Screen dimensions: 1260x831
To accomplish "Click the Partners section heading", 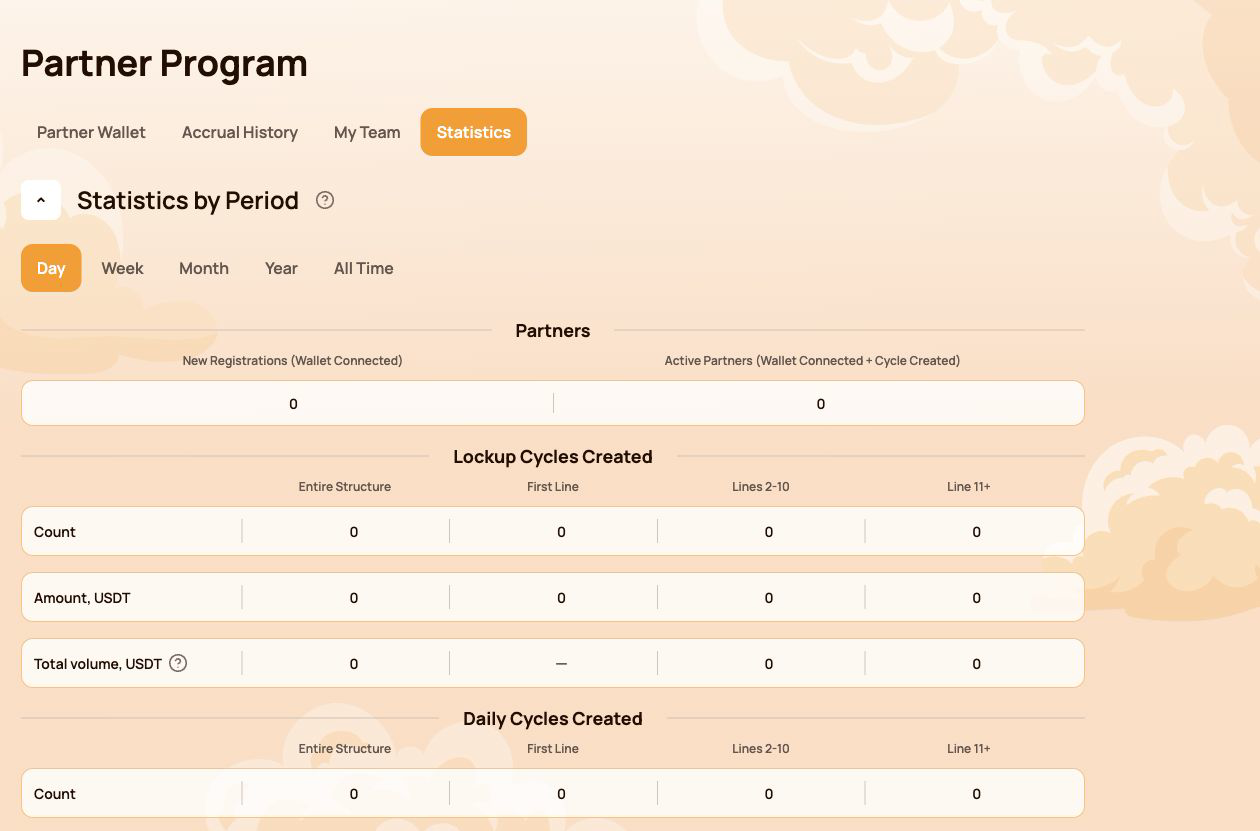I will [553, 331].
